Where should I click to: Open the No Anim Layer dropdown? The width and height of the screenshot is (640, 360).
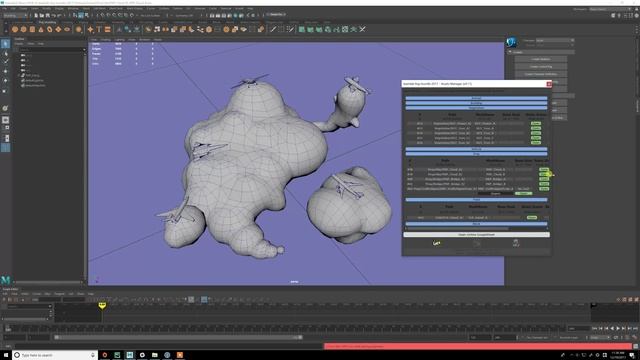tap(569, 338)
